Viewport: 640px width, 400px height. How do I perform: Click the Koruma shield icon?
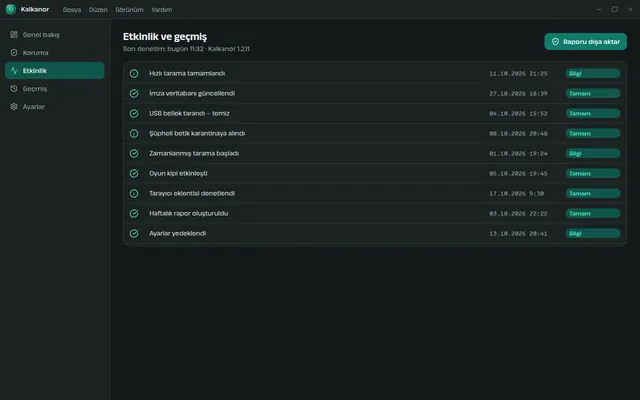coord(14,53)
